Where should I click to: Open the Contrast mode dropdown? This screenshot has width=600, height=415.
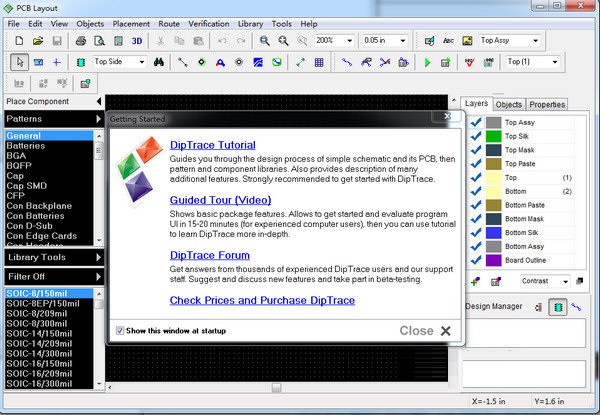(x=565, y=282)
